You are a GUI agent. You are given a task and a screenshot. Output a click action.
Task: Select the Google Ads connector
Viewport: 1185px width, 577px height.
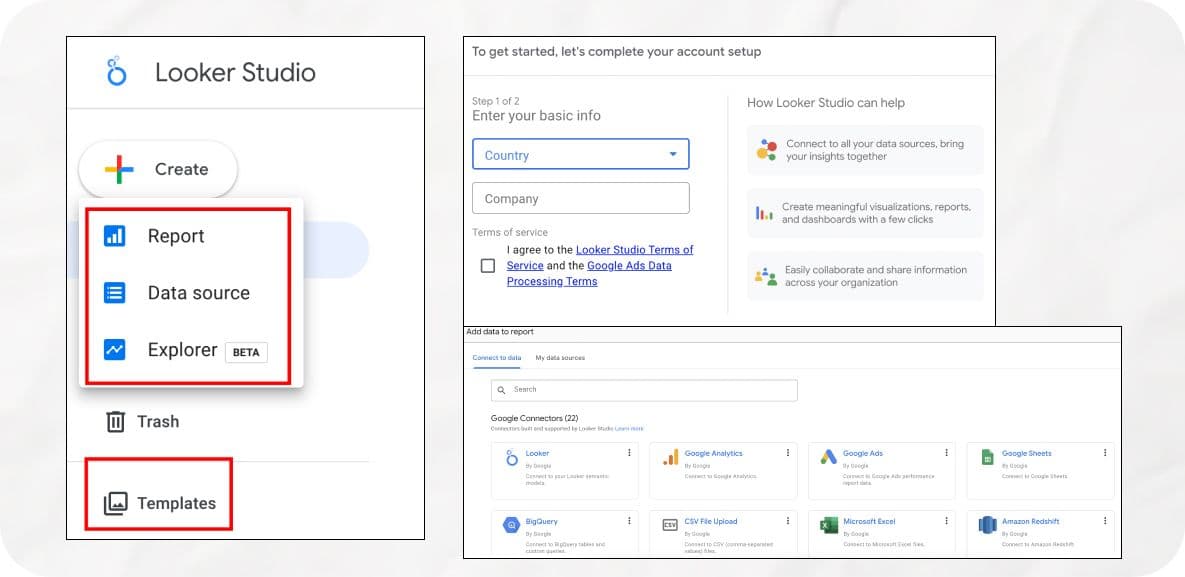[x=882, y=471]
